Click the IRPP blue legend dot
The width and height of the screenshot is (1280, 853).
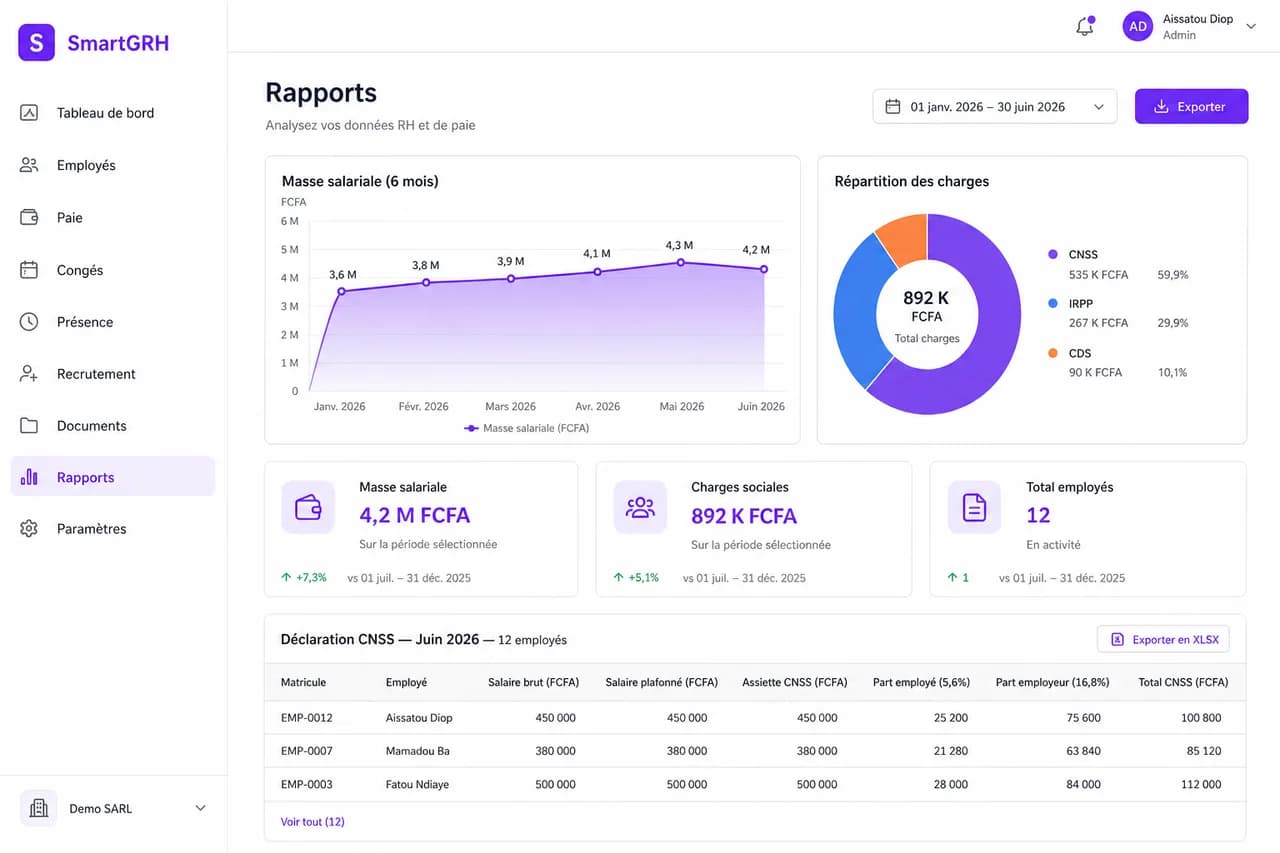click(x=1052, y=303)
